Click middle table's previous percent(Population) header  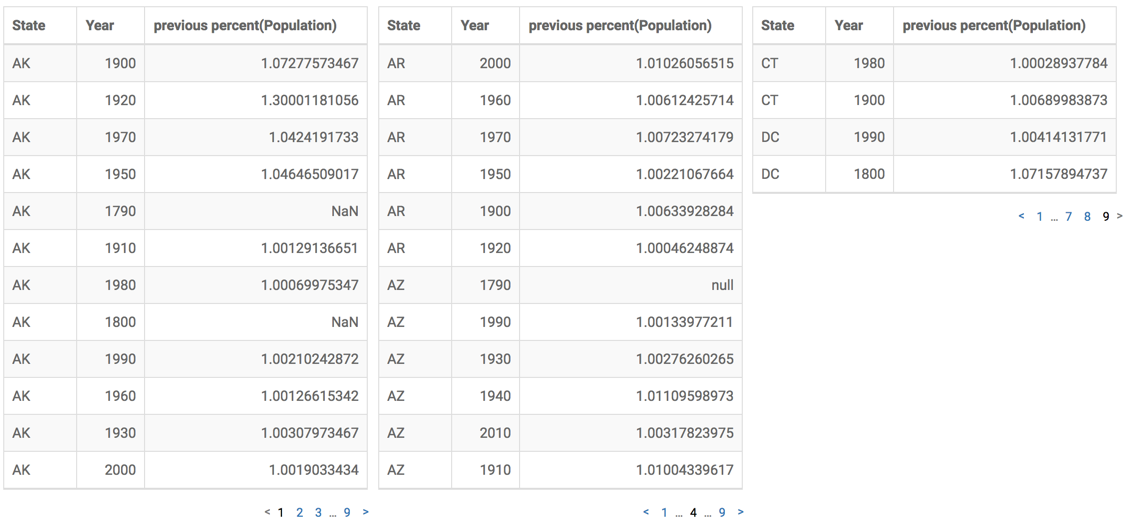coord(620,25)
